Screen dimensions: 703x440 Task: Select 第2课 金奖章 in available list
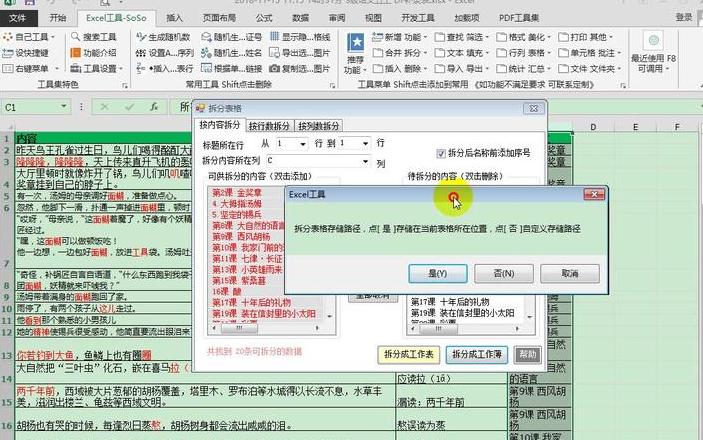(237, 193)
